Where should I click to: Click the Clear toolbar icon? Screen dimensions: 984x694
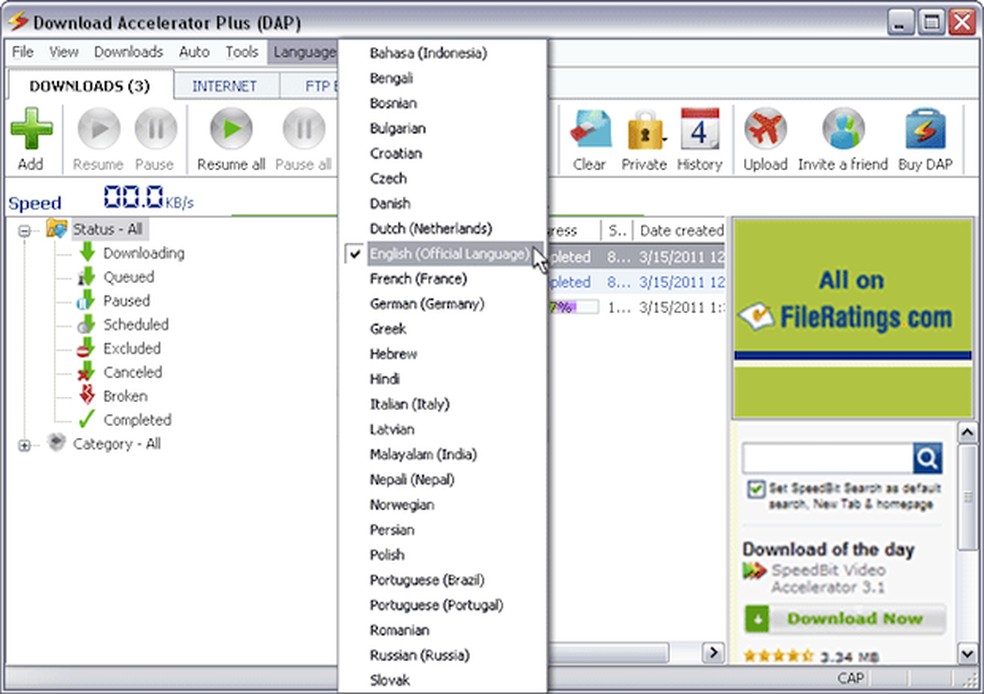point(589,129)
